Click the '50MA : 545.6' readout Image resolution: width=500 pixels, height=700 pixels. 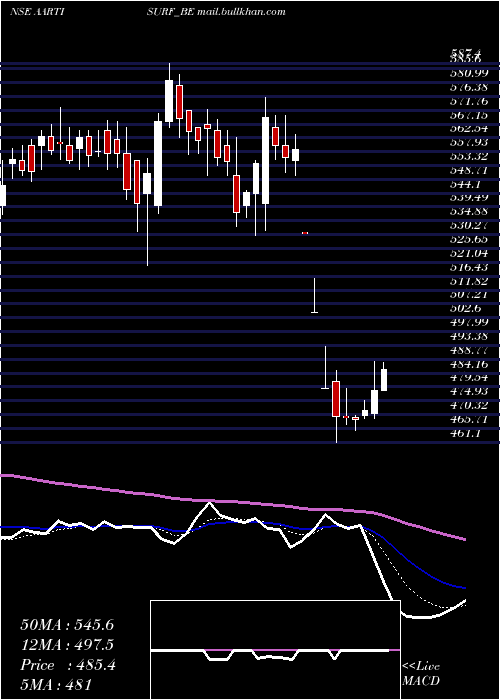[67, 625]
